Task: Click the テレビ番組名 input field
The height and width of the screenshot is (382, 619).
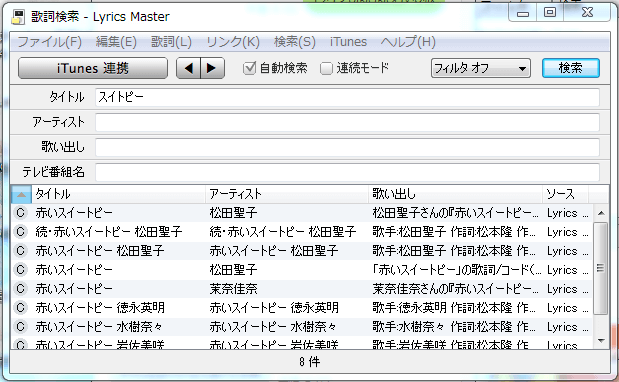Action: (347, 172)
